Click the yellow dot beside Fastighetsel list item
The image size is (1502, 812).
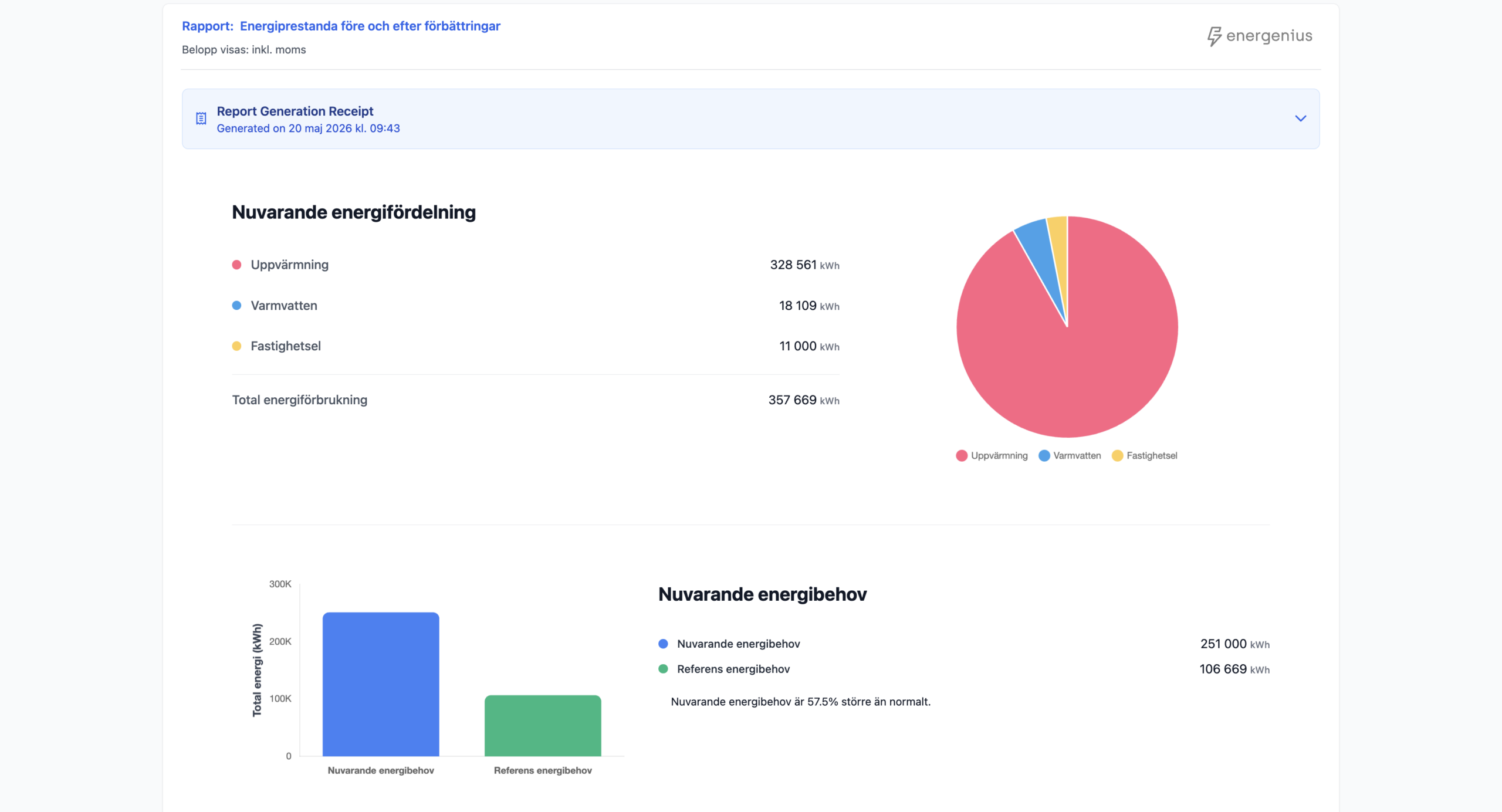236,346
